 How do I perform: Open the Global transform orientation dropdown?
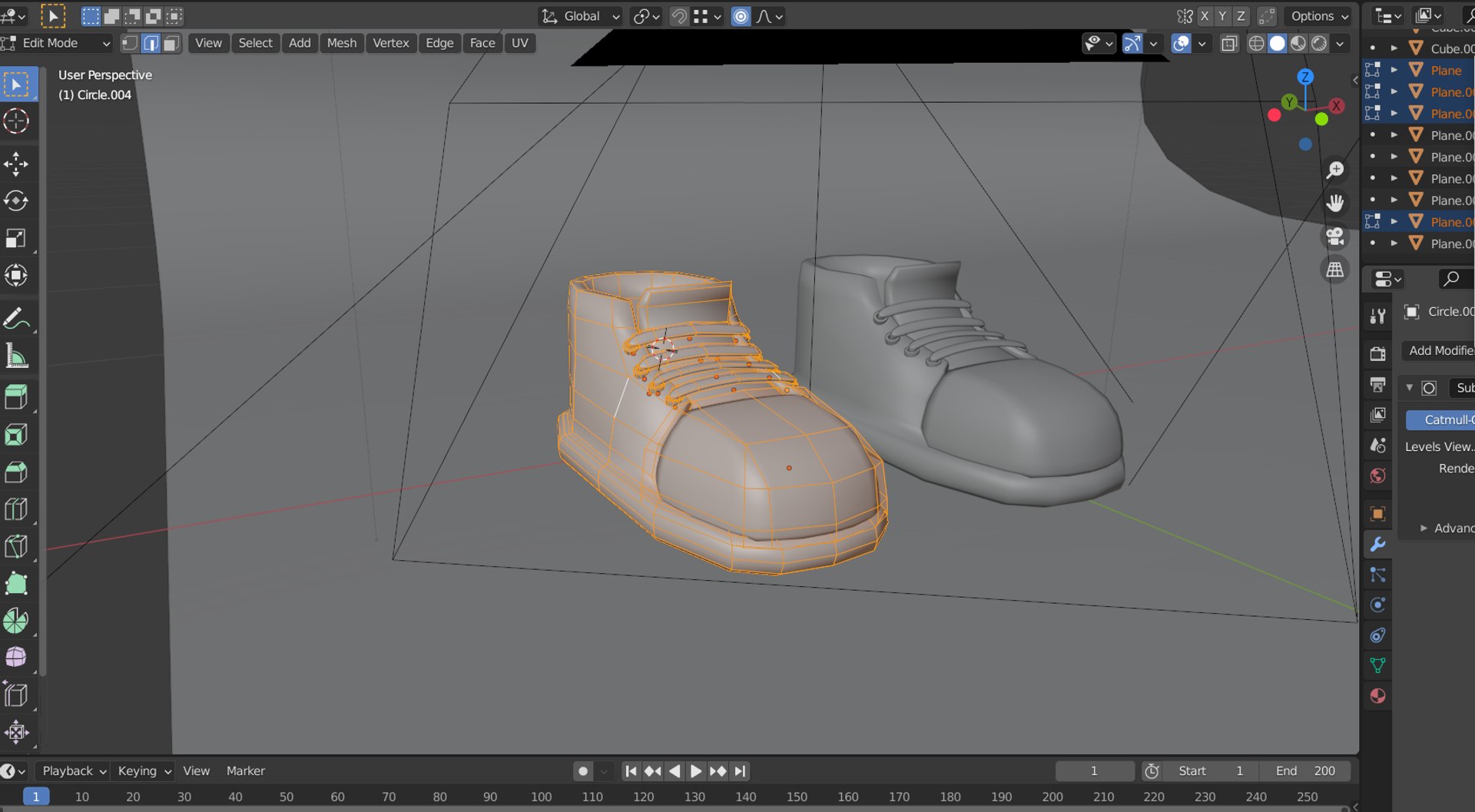(x=581, y=16)
